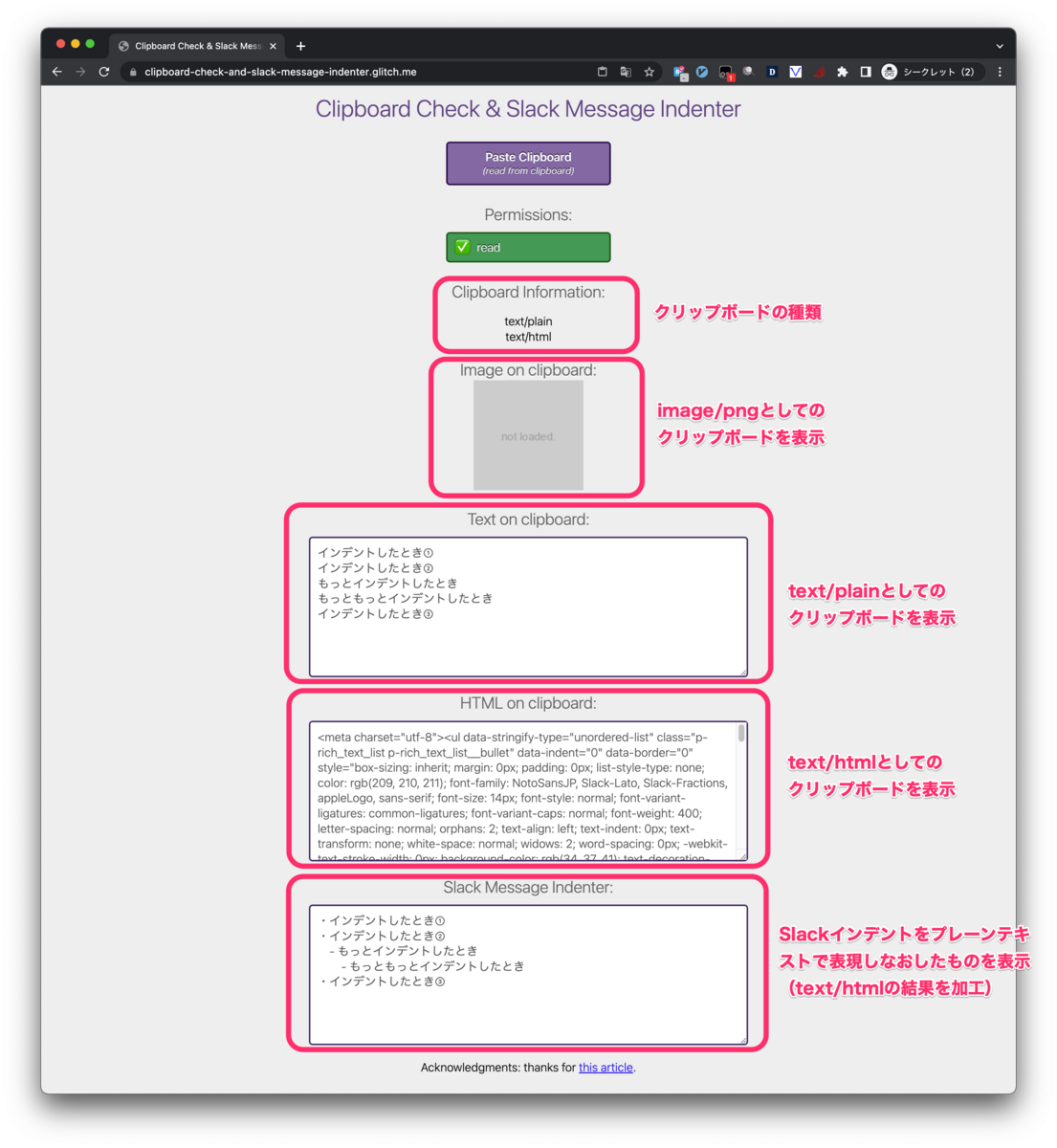Open the dark blue D extension
1057x1148 pixels.
pos(772,72)
